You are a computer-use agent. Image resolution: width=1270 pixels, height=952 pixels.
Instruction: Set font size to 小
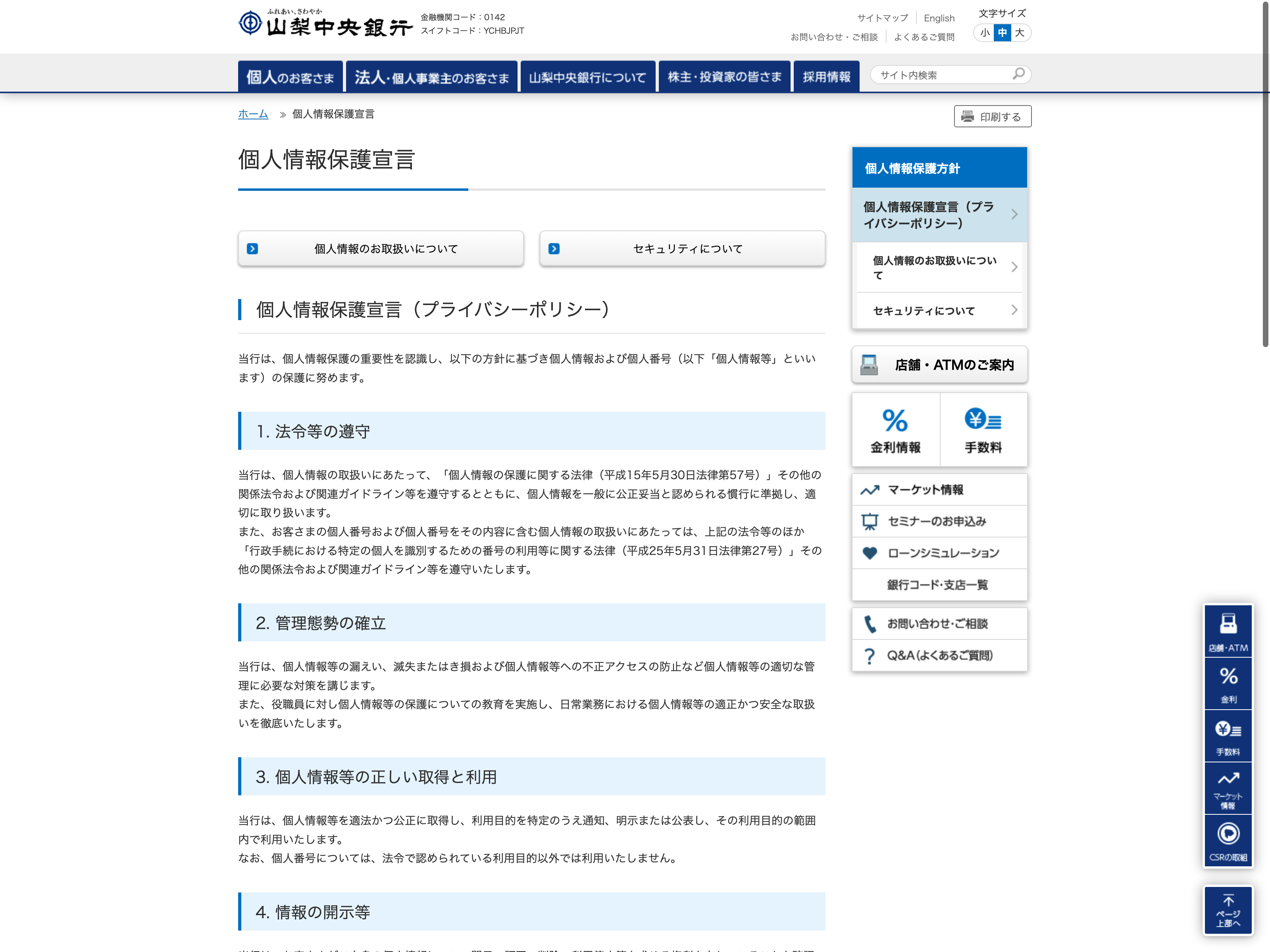pos(985,33)
